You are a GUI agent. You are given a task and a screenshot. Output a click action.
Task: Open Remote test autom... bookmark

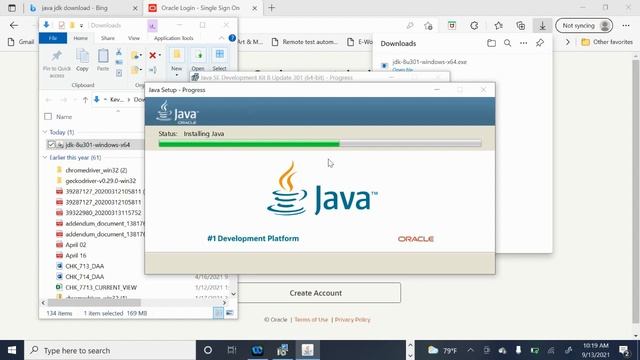[305, 42]
